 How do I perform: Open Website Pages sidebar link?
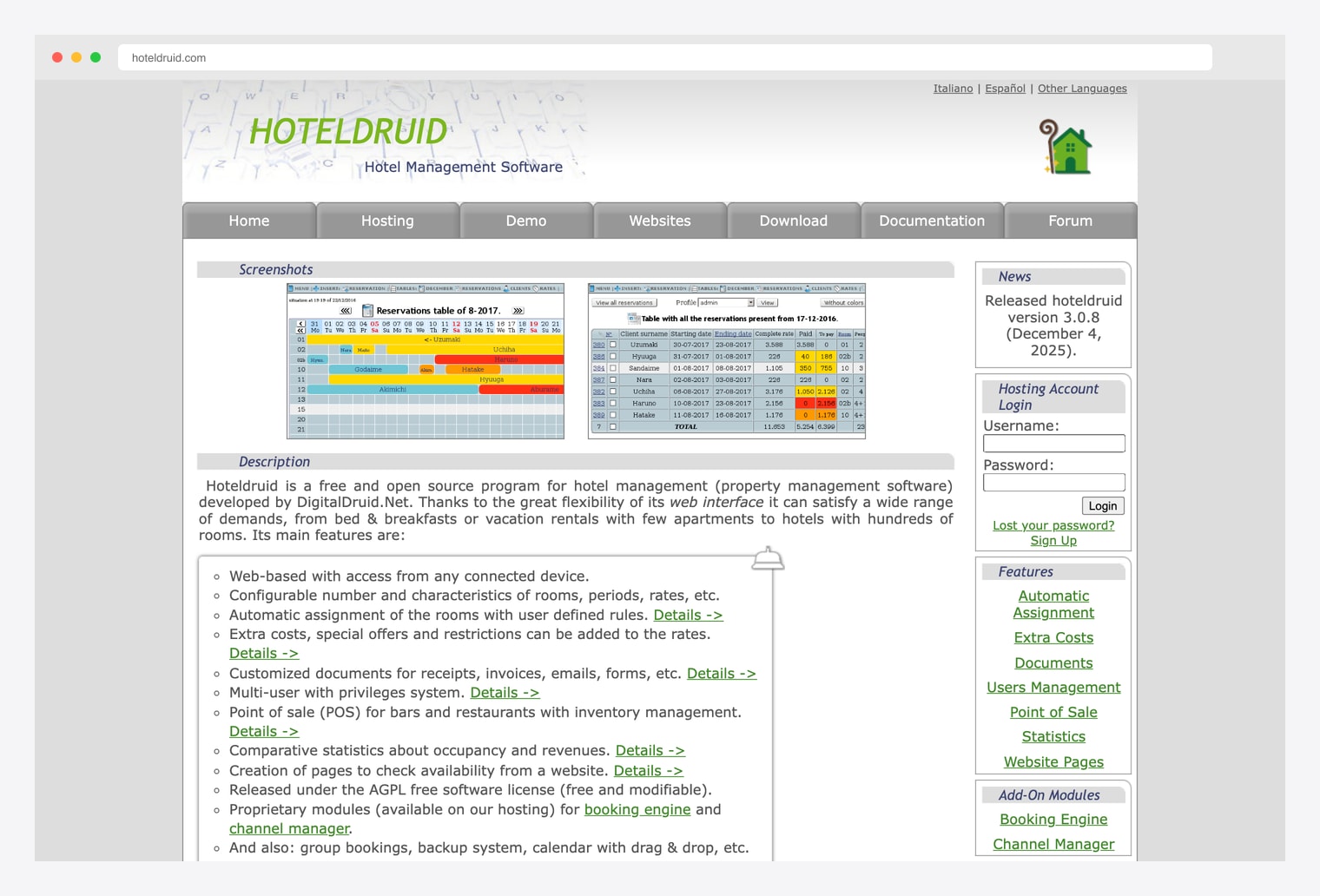tap(1053, 761)
